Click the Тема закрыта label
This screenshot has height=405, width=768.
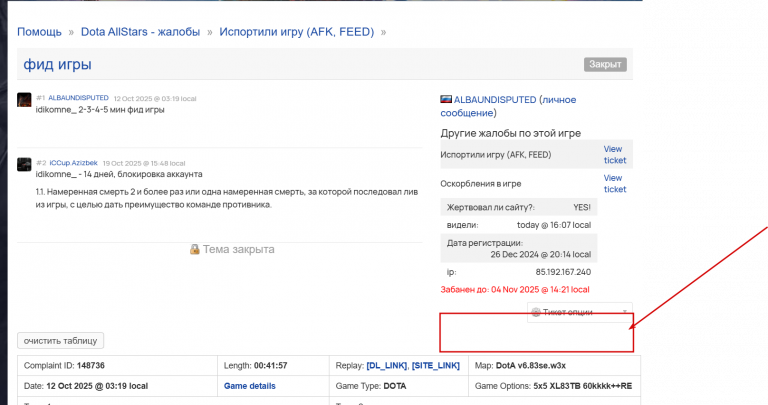pos(239,249)
